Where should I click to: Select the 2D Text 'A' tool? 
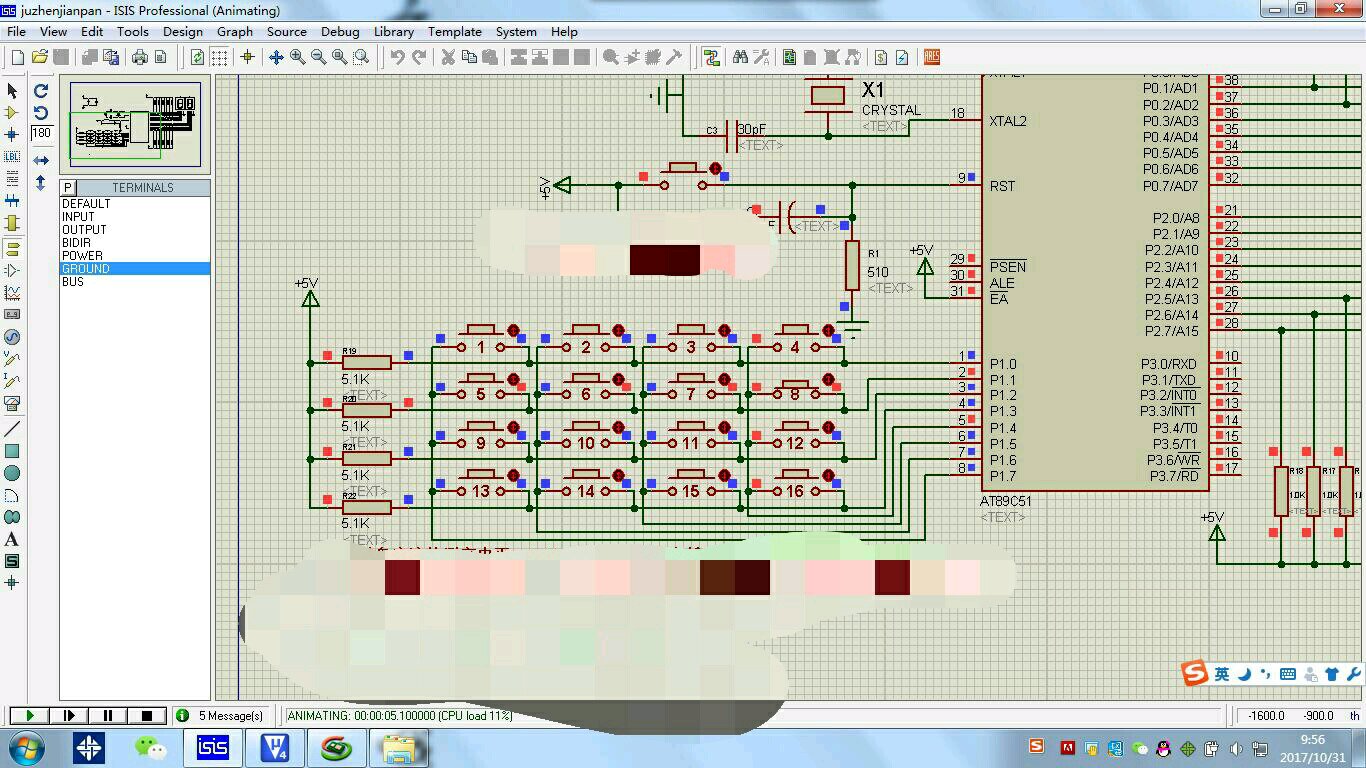tap(12, 539)
